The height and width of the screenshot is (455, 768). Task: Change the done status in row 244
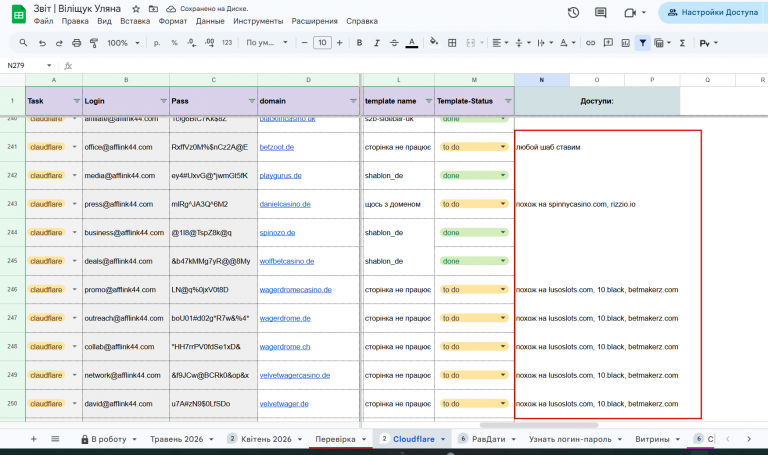473,233
